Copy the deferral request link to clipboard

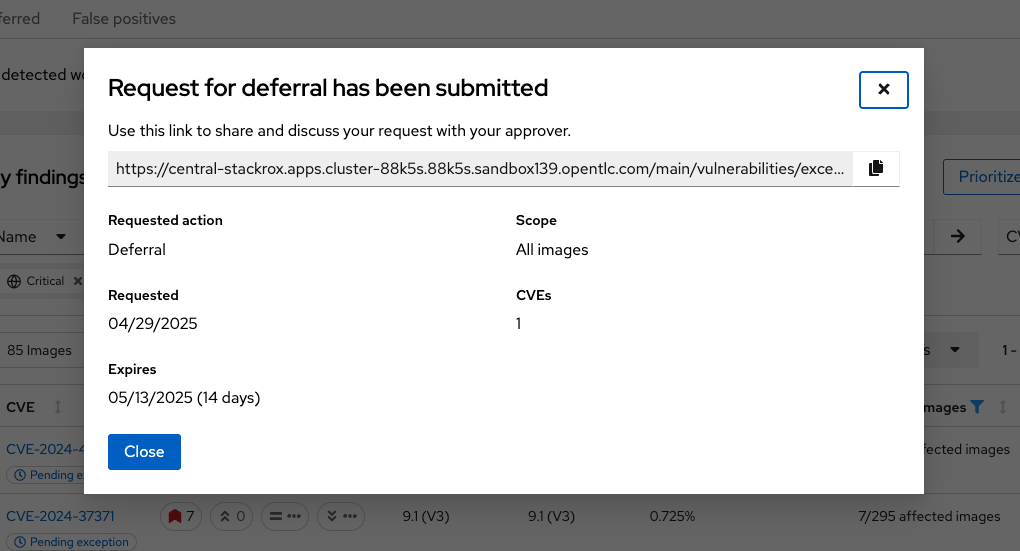click(876, 168)
